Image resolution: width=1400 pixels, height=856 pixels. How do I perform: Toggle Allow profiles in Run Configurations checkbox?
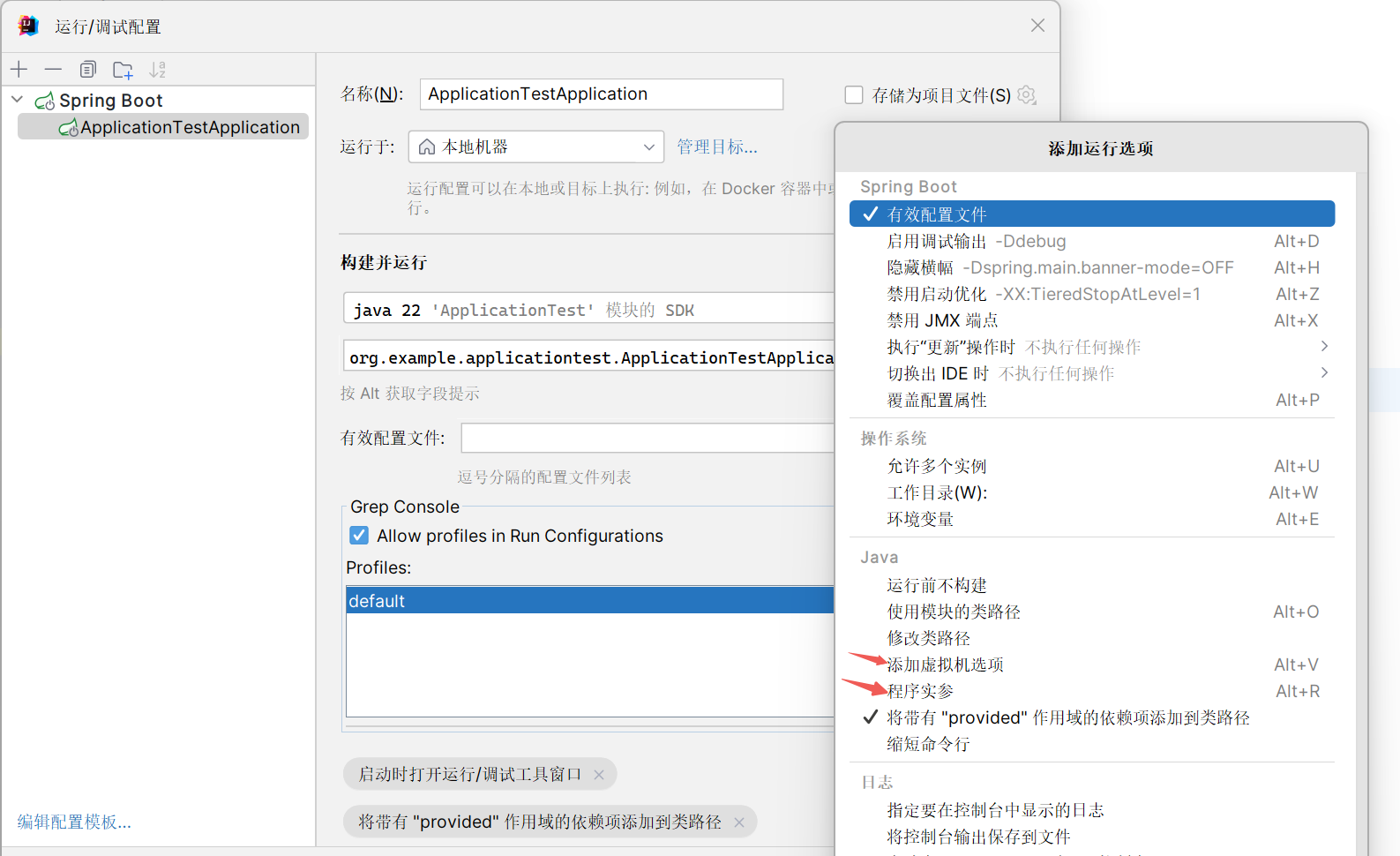click(x=359, y=536)
